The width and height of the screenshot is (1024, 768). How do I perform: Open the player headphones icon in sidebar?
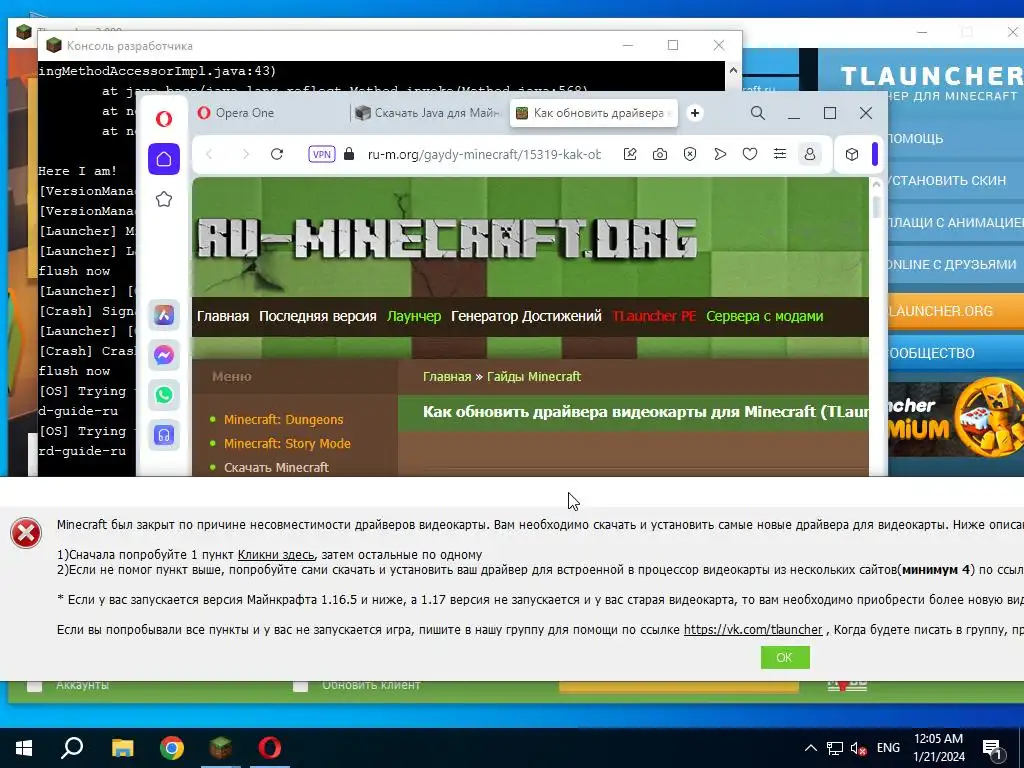click(x=164, y=435)
